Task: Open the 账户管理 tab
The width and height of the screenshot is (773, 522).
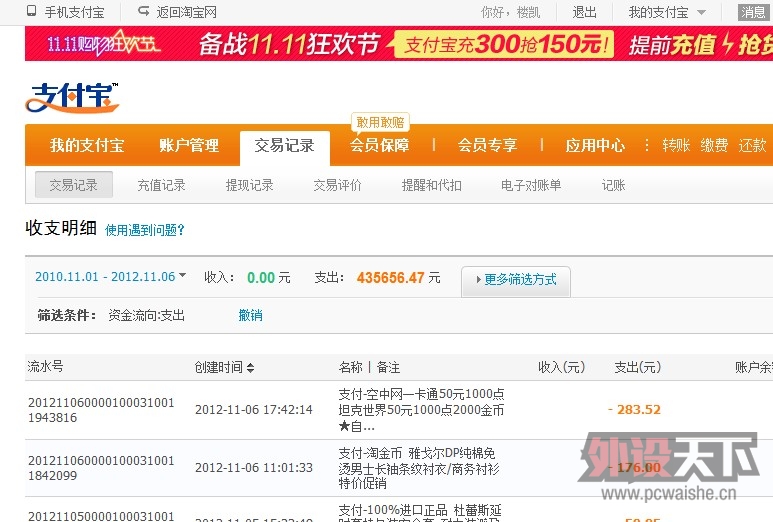Action: tap(189, 145)
